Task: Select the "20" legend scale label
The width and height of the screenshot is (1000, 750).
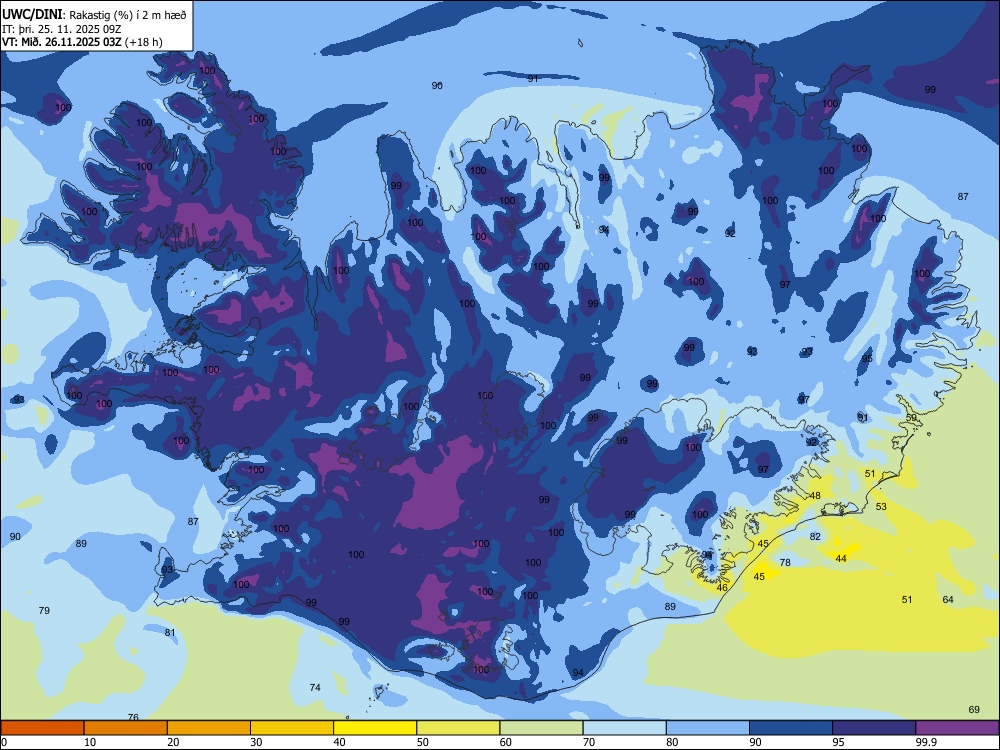Action: point(173,742)
